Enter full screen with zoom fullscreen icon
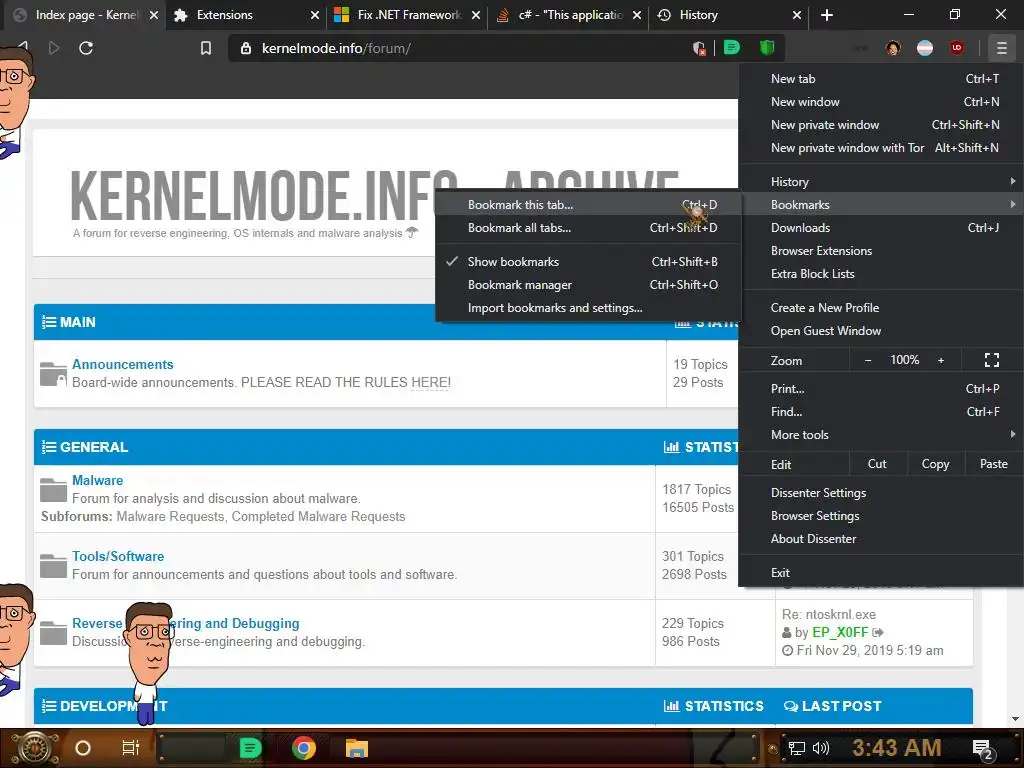Viewport: 1024px width, 768px height. (x=991, y=360)
